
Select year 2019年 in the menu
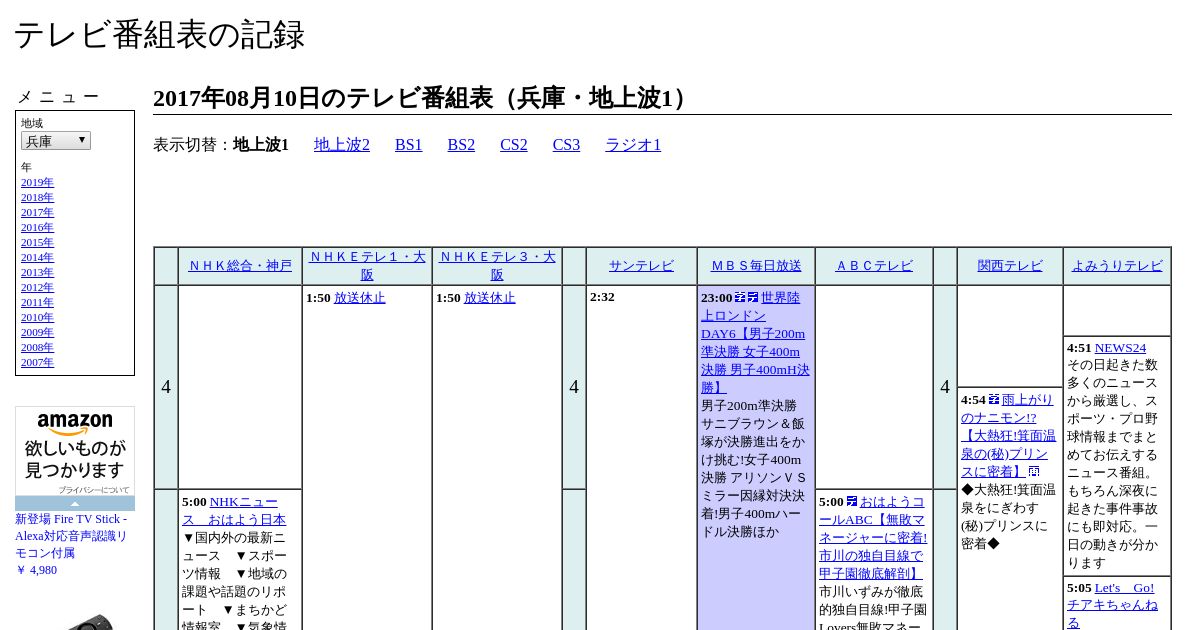37,183
